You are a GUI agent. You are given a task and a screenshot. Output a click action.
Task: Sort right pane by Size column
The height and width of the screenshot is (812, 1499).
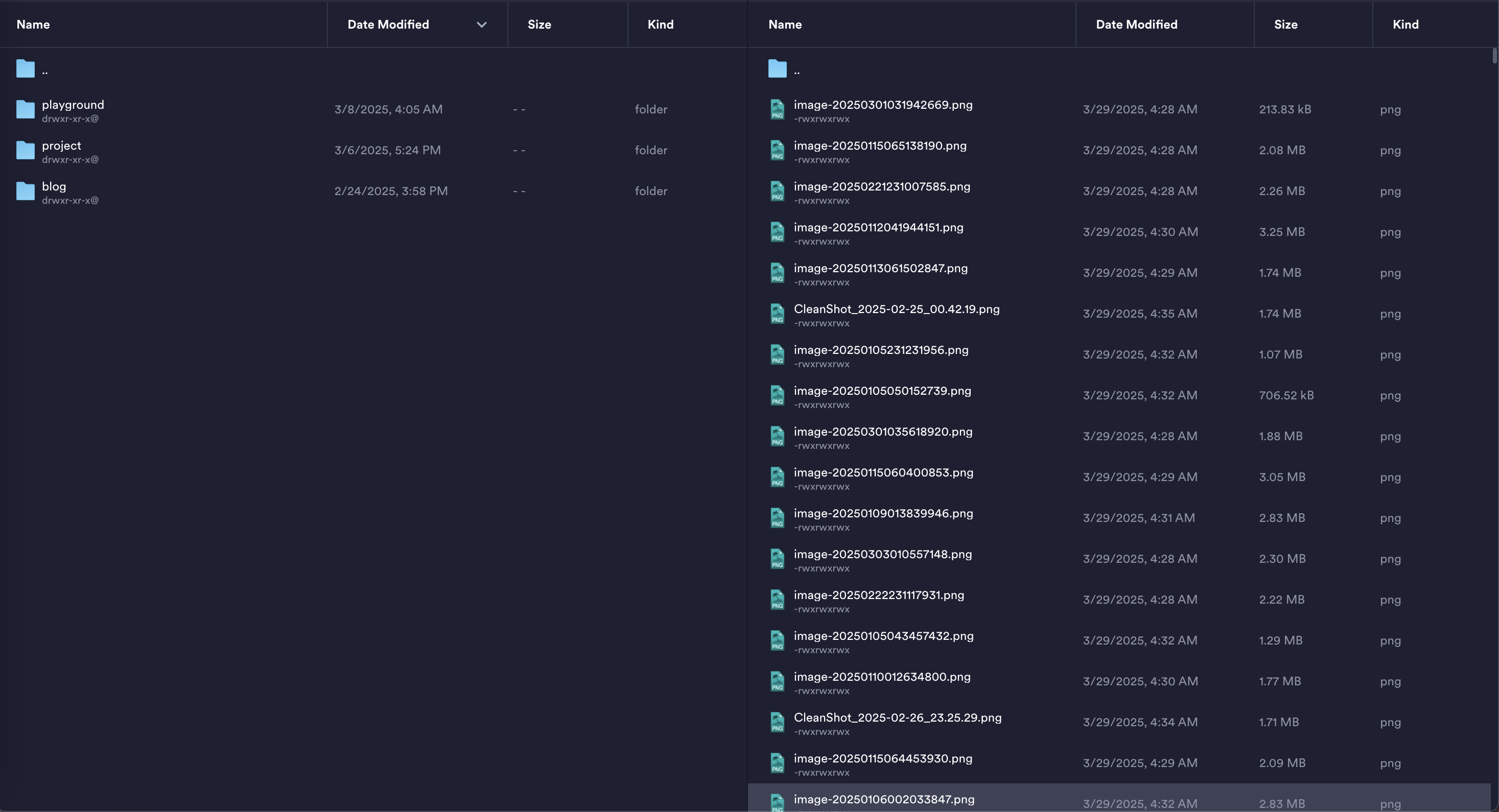pos(1285,25)
